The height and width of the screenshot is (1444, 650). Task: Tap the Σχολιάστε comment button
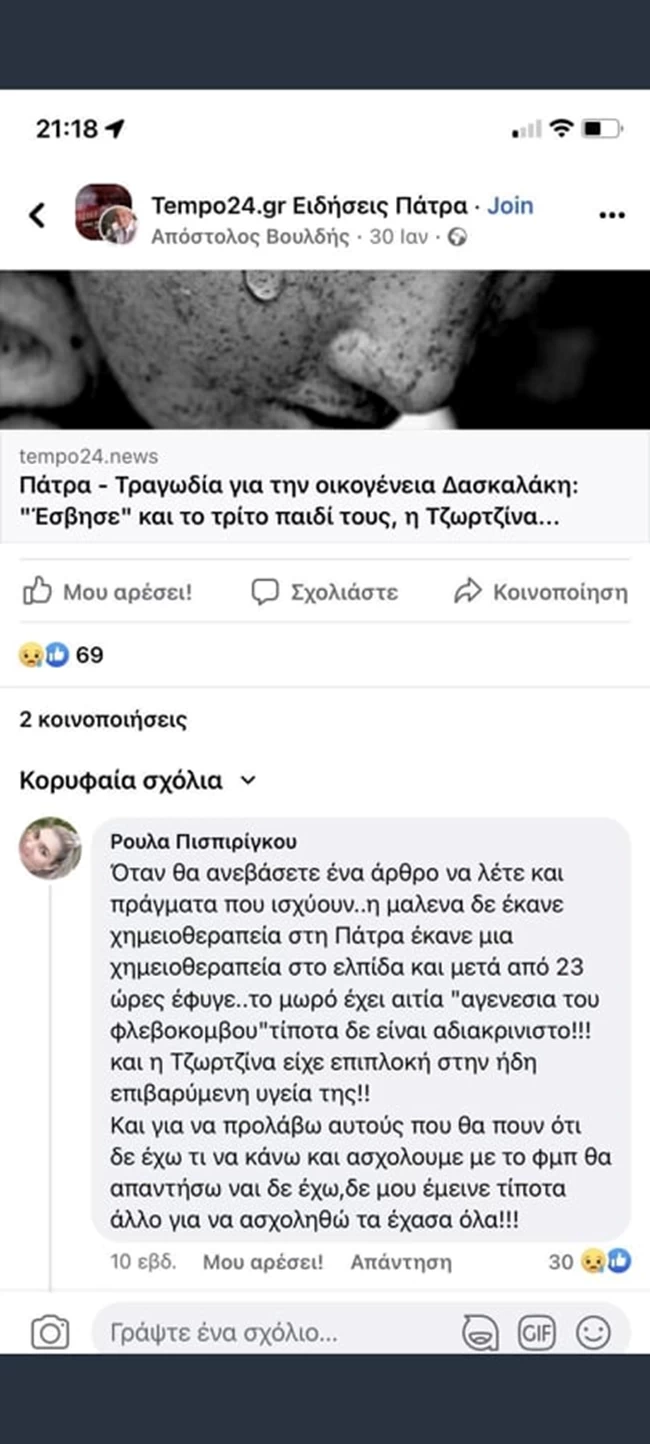(x=325, y=592)
